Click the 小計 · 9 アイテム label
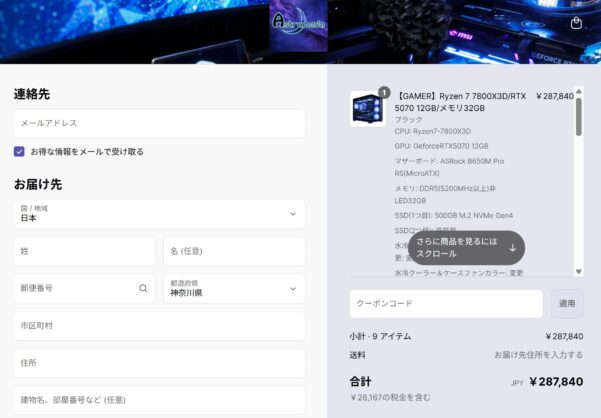601x418 pixels. 380,336
